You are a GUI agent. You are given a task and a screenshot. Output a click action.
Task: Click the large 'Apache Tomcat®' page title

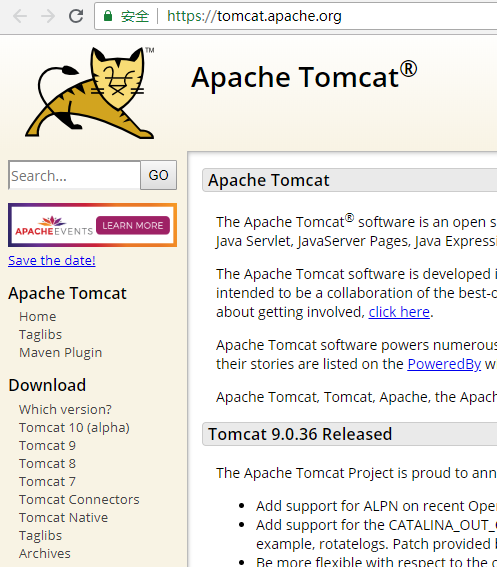pyautogui.click(x=304, y=76)
